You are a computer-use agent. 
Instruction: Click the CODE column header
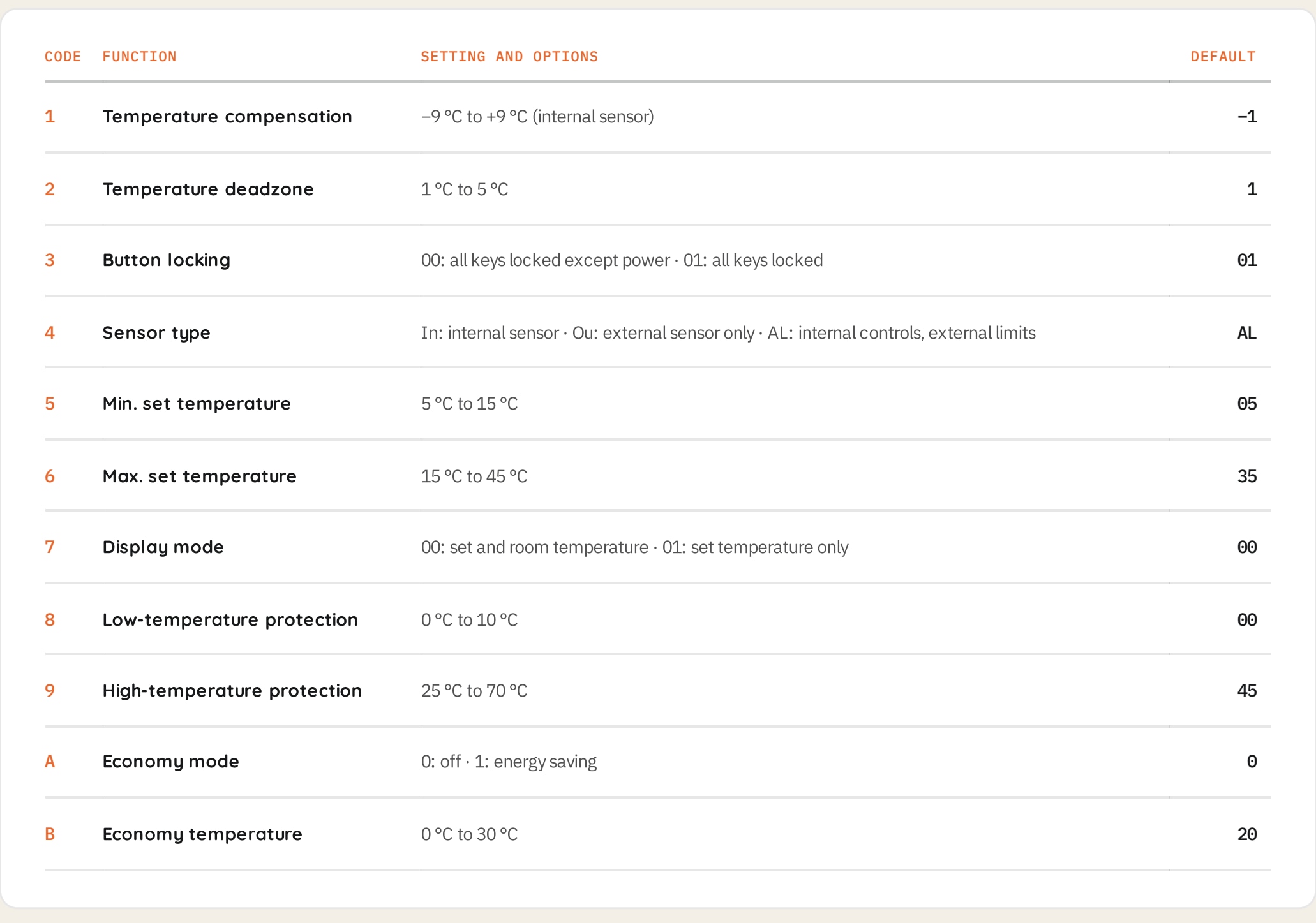(x=63, y=57)
